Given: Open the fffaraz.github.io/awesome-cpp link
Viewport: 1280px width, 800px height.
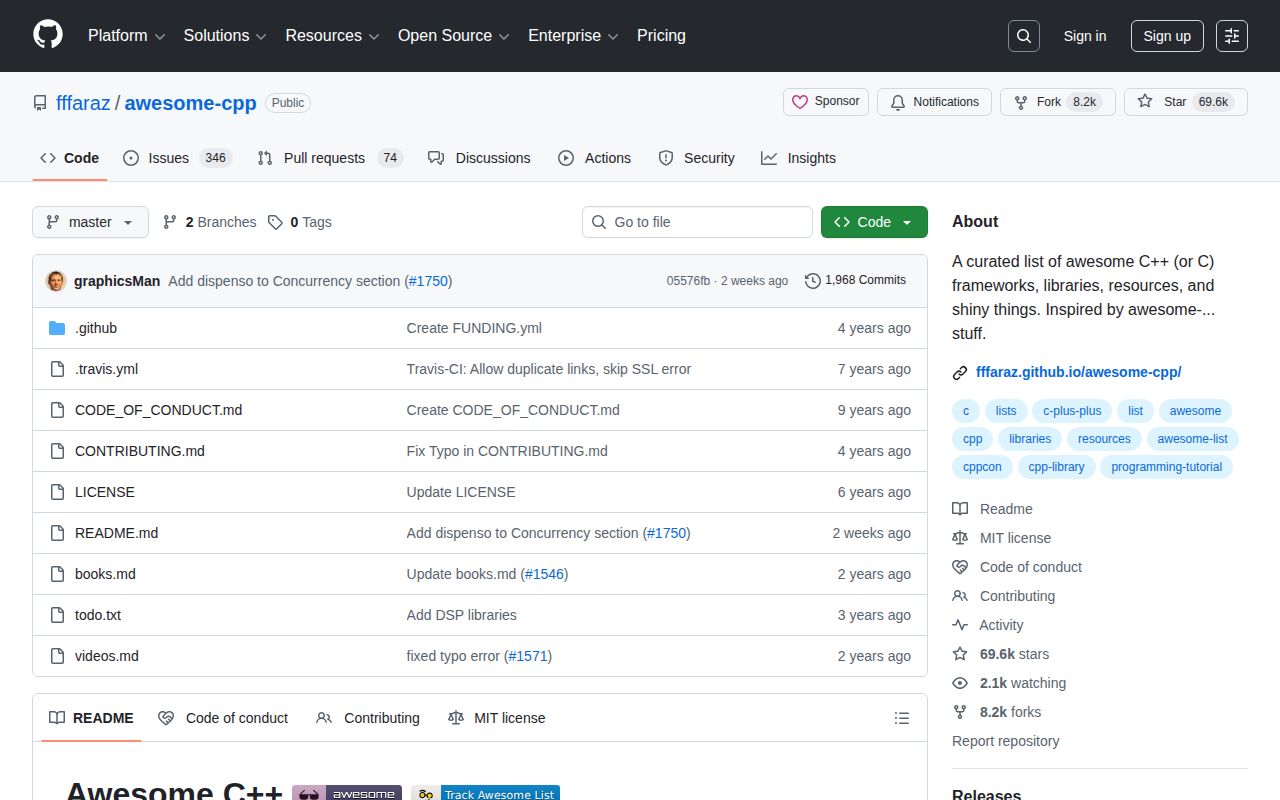Looking at the screenshot, I should [x=1078, y=372].
